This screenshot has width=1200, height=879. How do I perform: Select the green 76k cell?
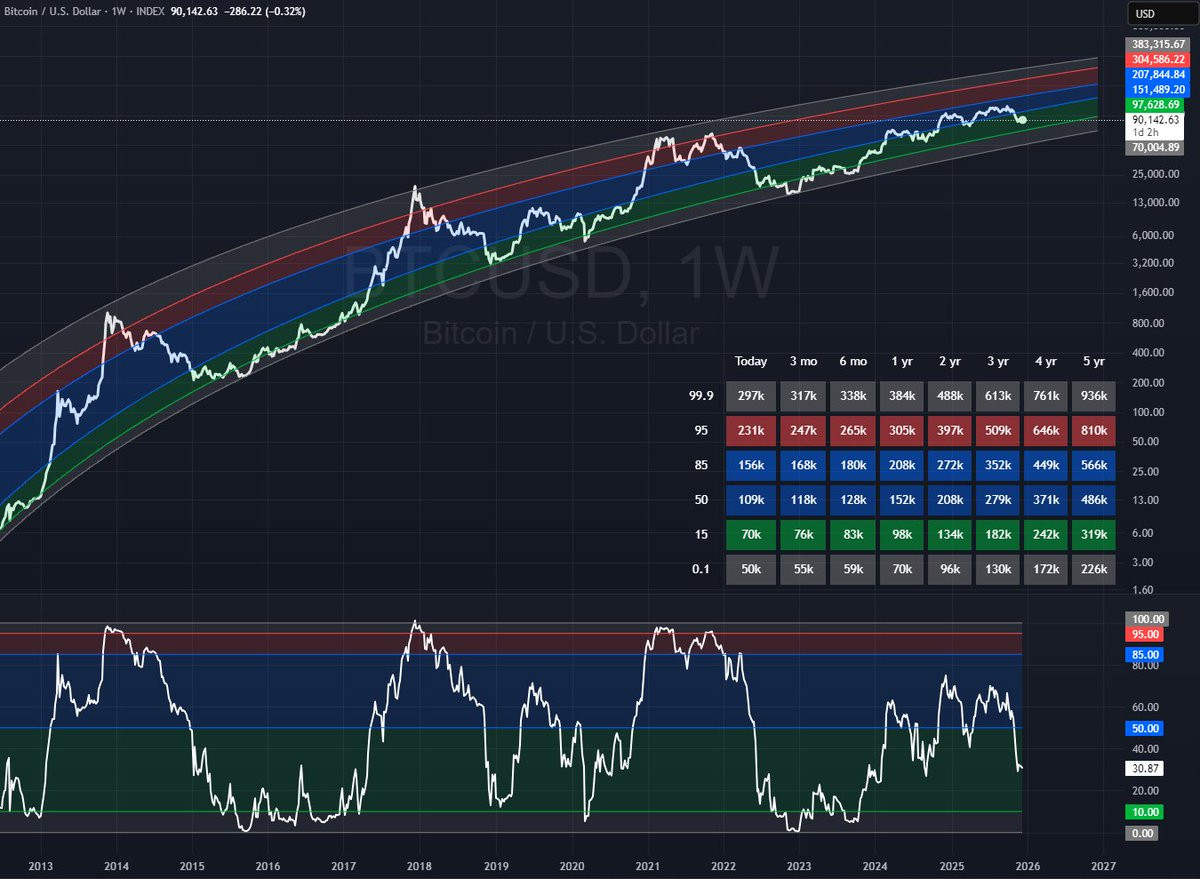click(x=804, y=534)
